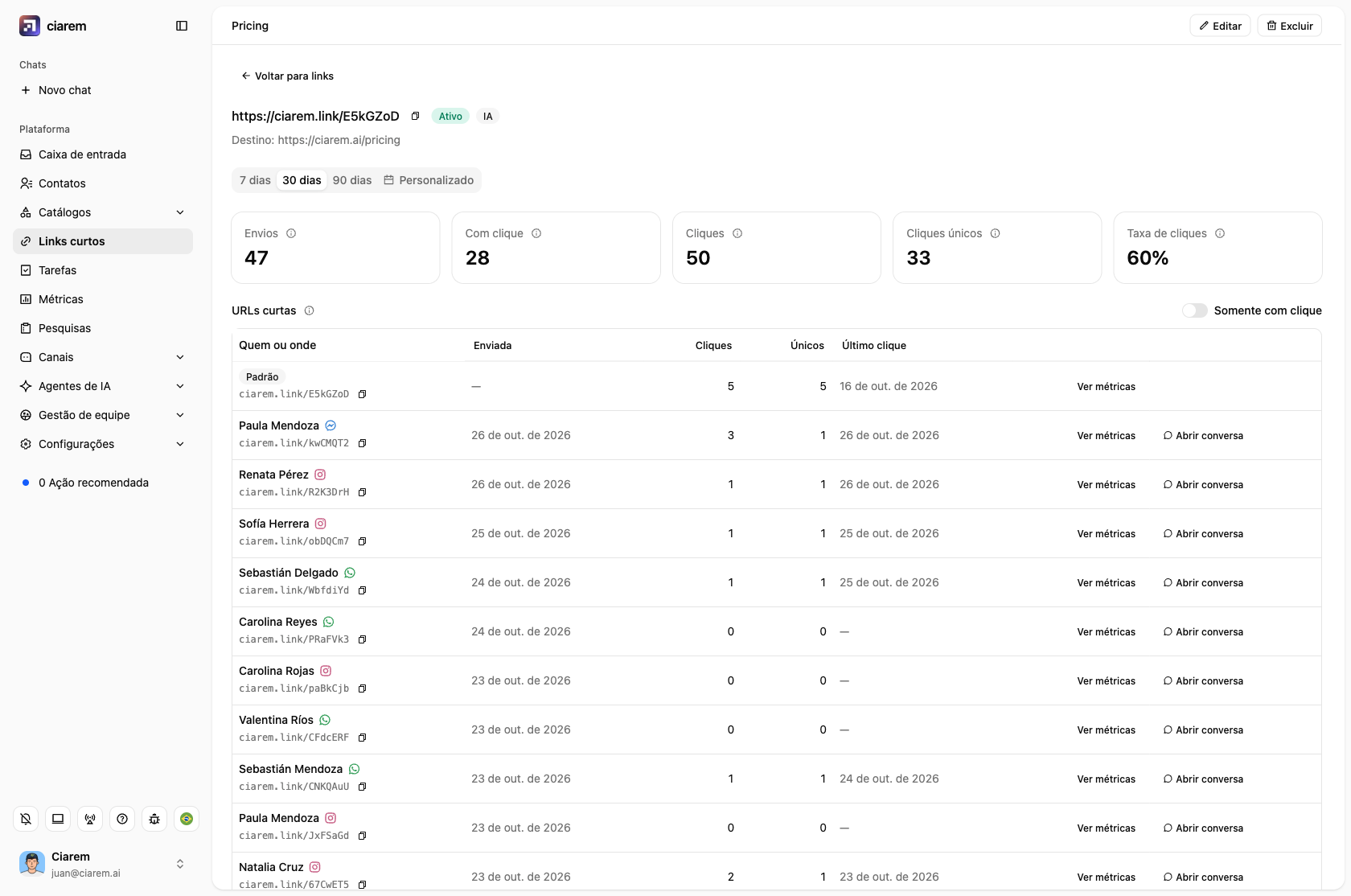Expand Gestão de equipe section

103,415
